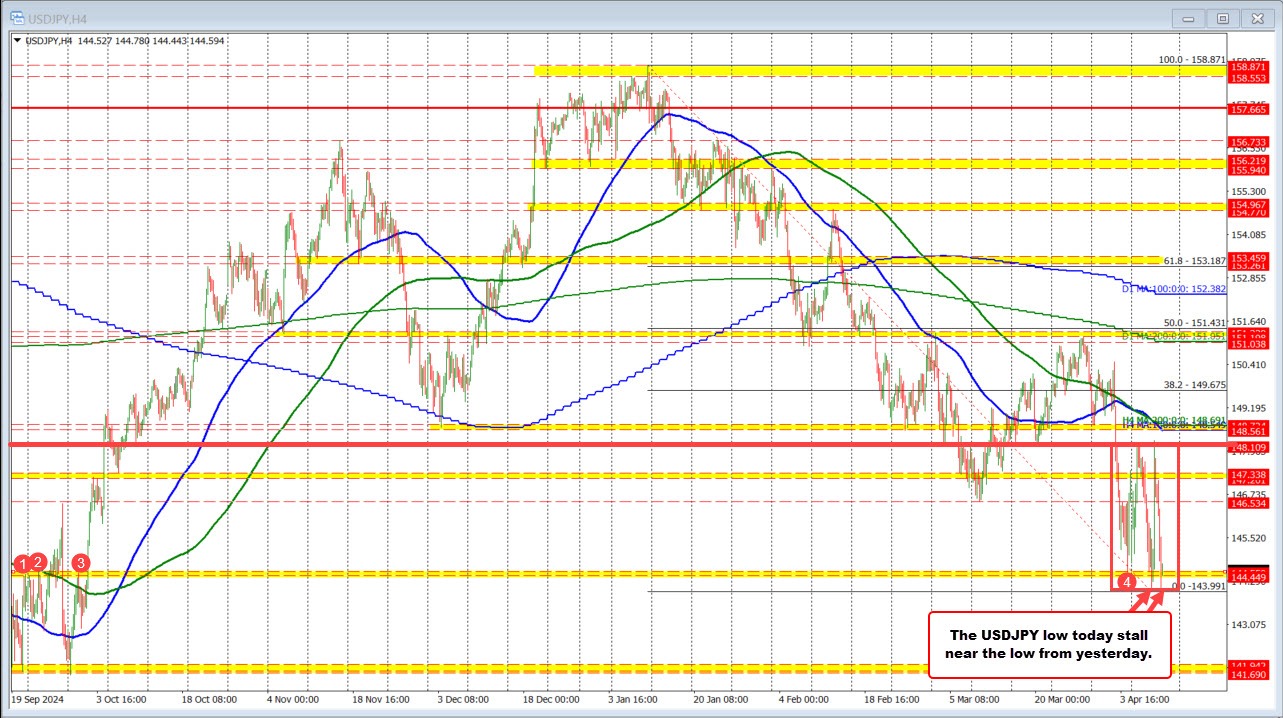Click the restore window icon in the title bar
The height and width of the screenshot is (718, 1283).
[1222, 18]
